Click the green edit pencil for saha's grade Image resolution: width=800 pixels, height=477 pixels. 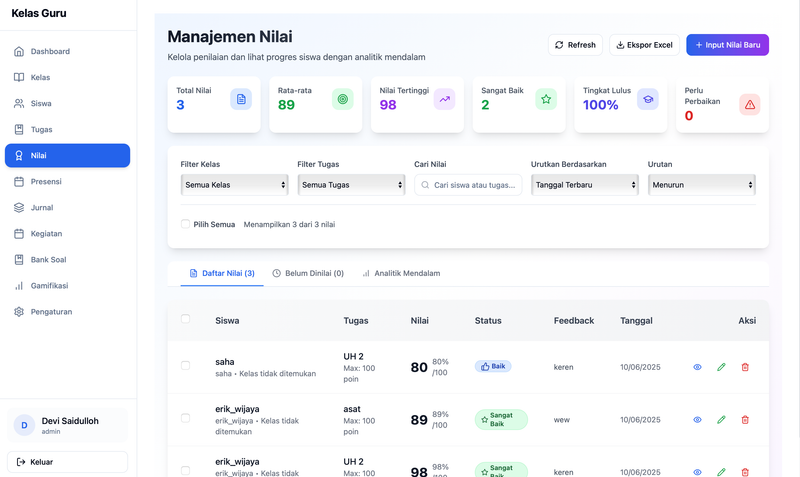pyautogui.click(x=721, y=367)
